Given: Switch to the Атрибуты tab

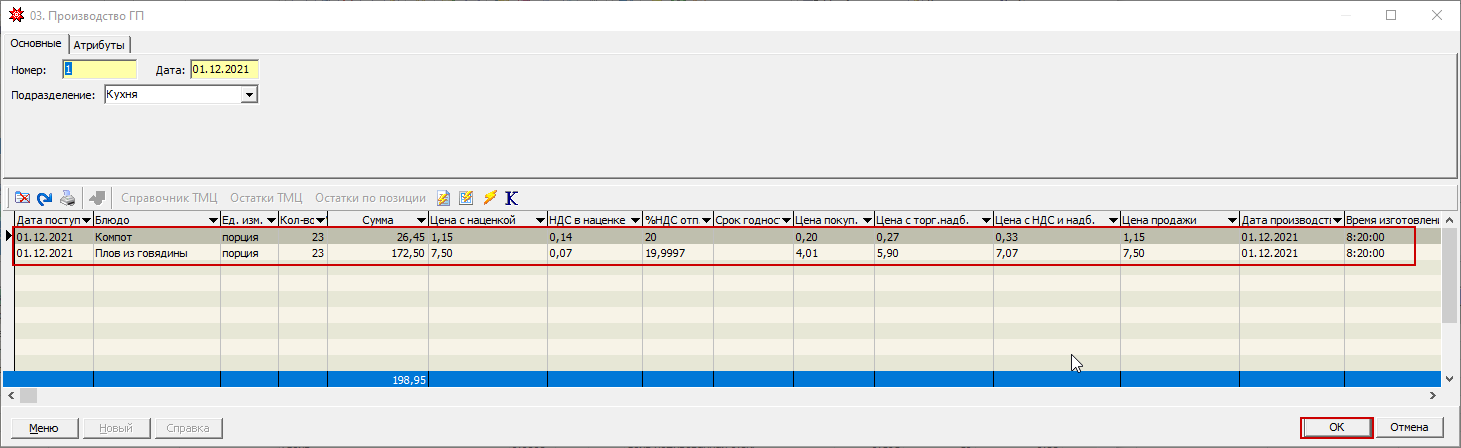Looking at the screenshot, I should coord(101,45).
